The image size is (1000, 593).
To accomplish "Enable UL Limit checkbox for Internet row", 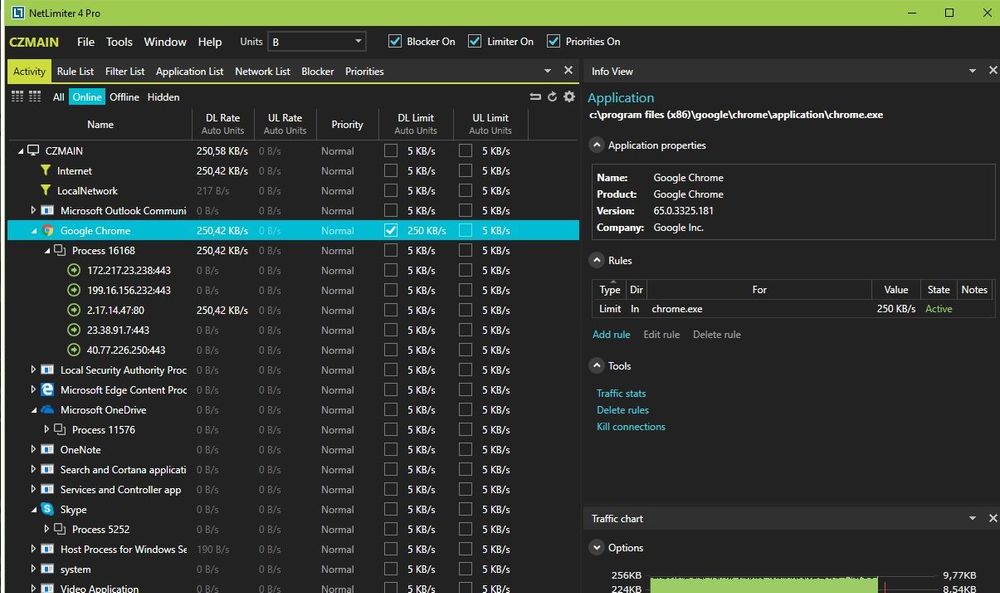I will tap(466, 170).
